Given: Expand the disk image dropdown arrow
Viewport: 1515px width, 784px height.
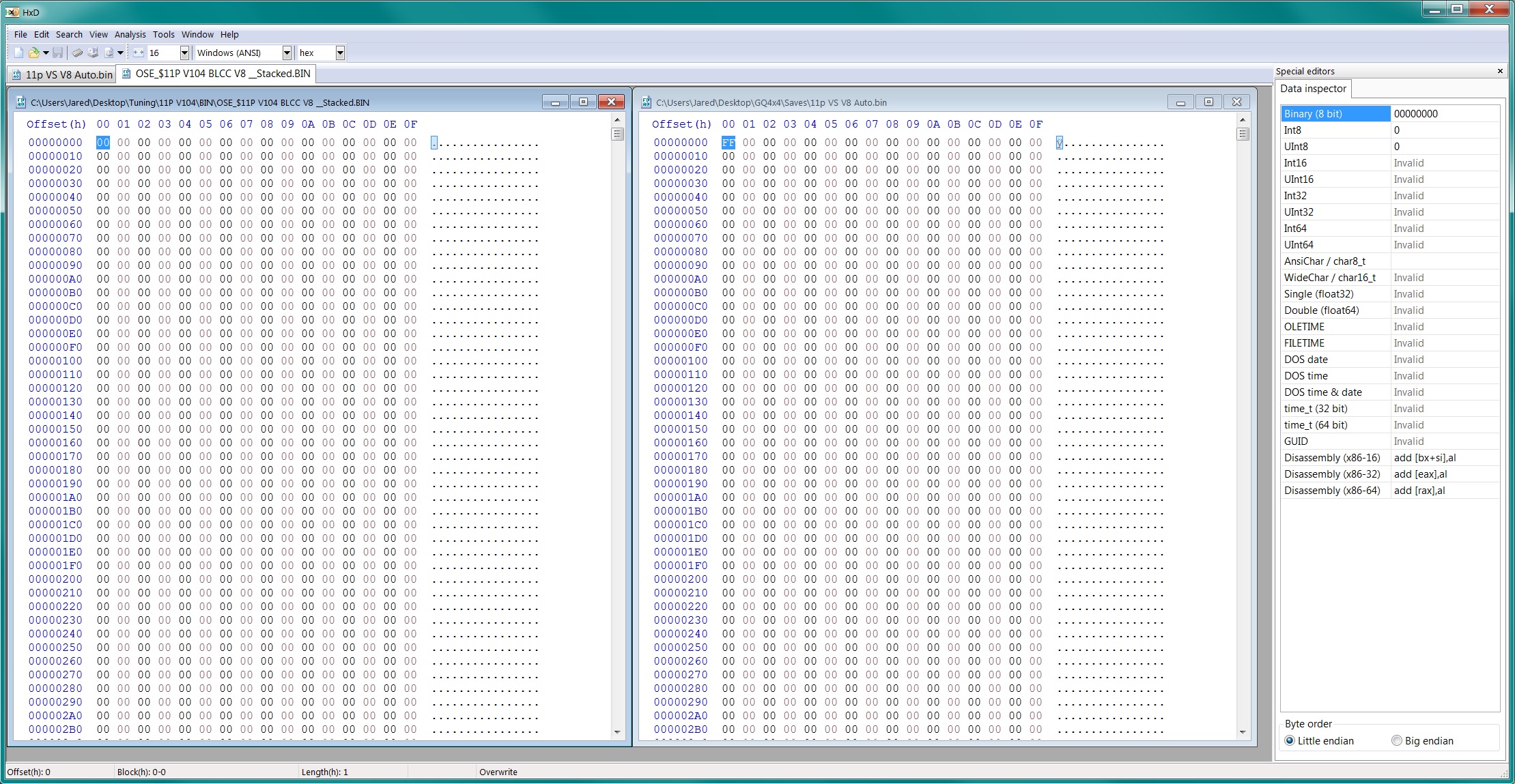Looking at the screenshot, I should [x=120, y=53].
